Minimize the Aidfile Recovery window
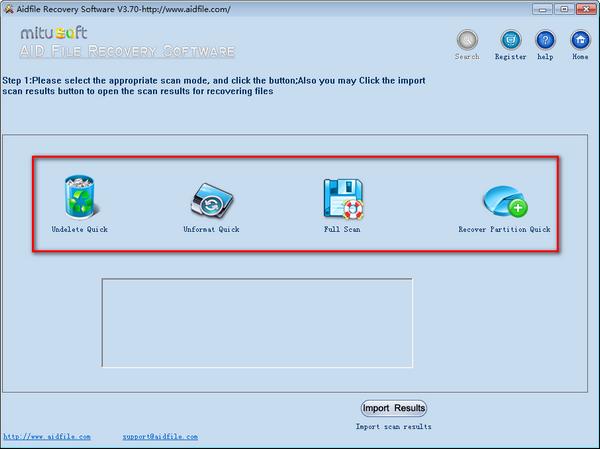The height and width of the screenshot is (449, 600). coord(543,9)
